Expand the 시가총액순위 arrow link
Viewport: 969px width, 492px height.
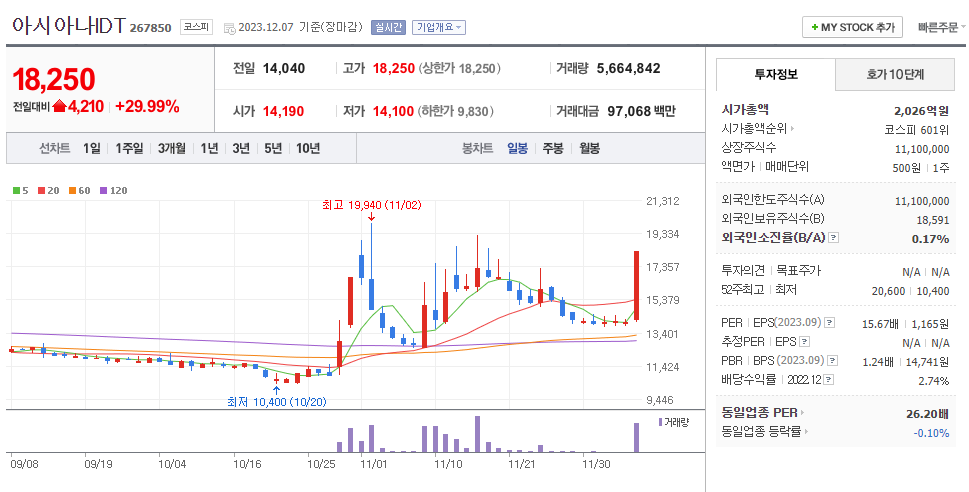click(x=792, y=129)
